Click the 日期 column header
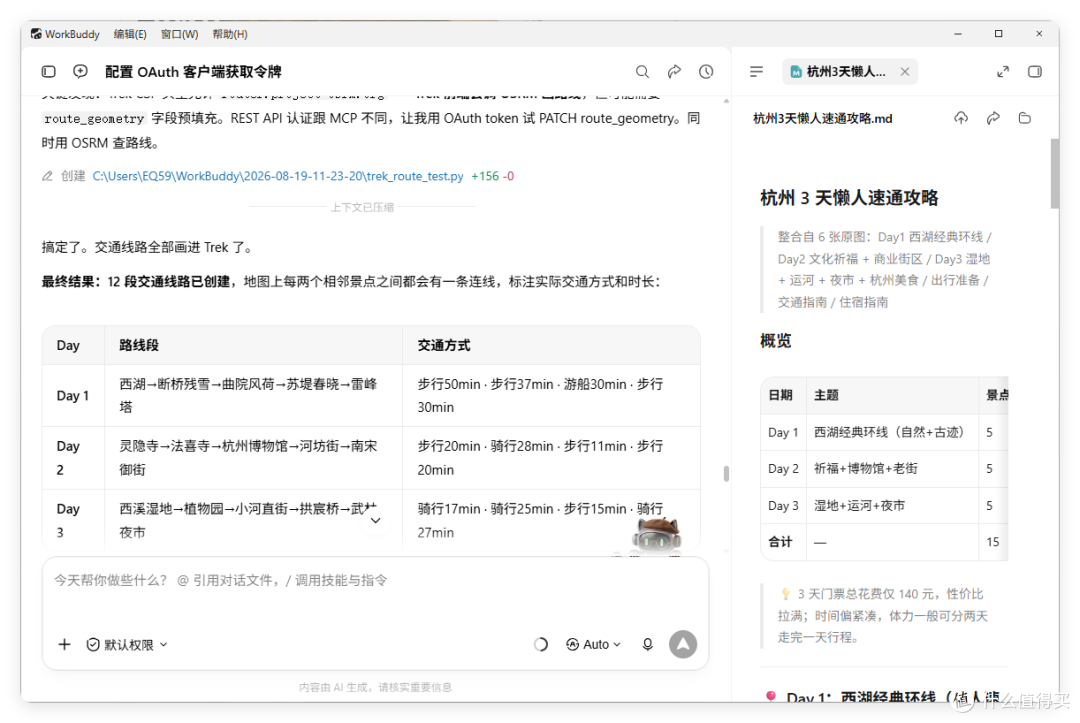Screen dimensions: 1080x723 tap(780, 395)
